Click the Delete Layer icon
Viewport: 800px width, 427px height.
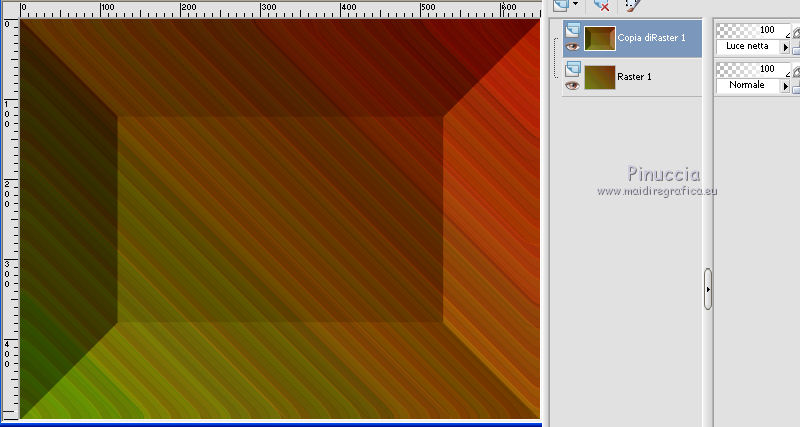point(602,5)
